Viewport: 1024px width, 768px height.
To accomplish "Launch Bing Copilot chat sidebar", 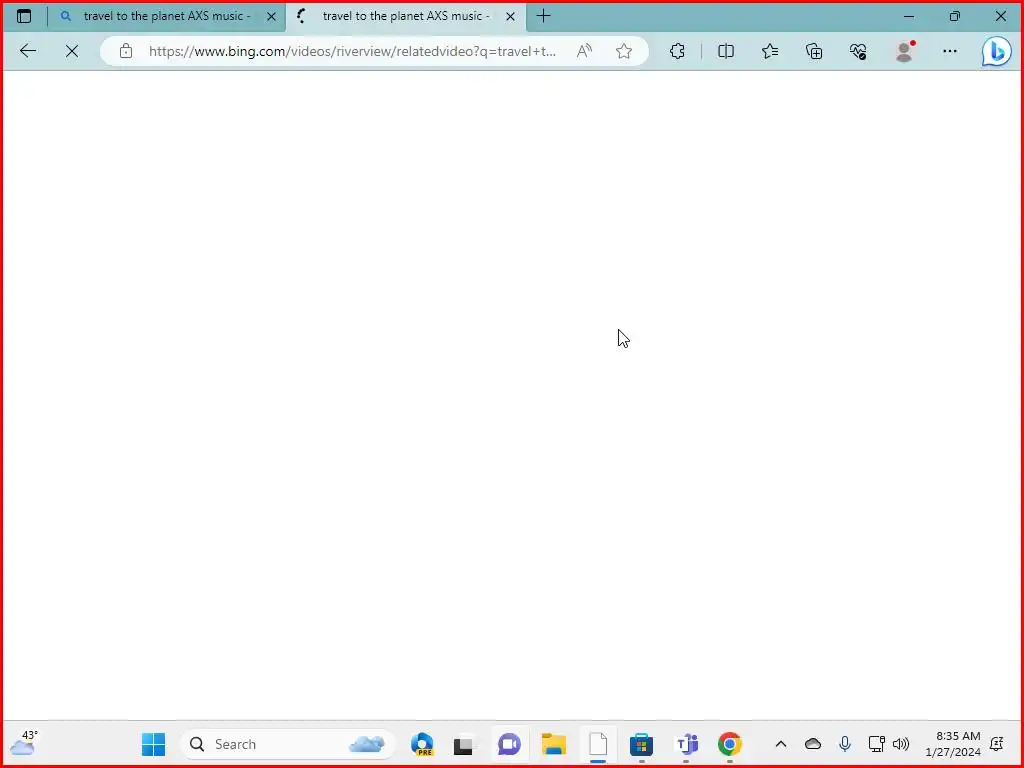I will click(x=997, y=51).
